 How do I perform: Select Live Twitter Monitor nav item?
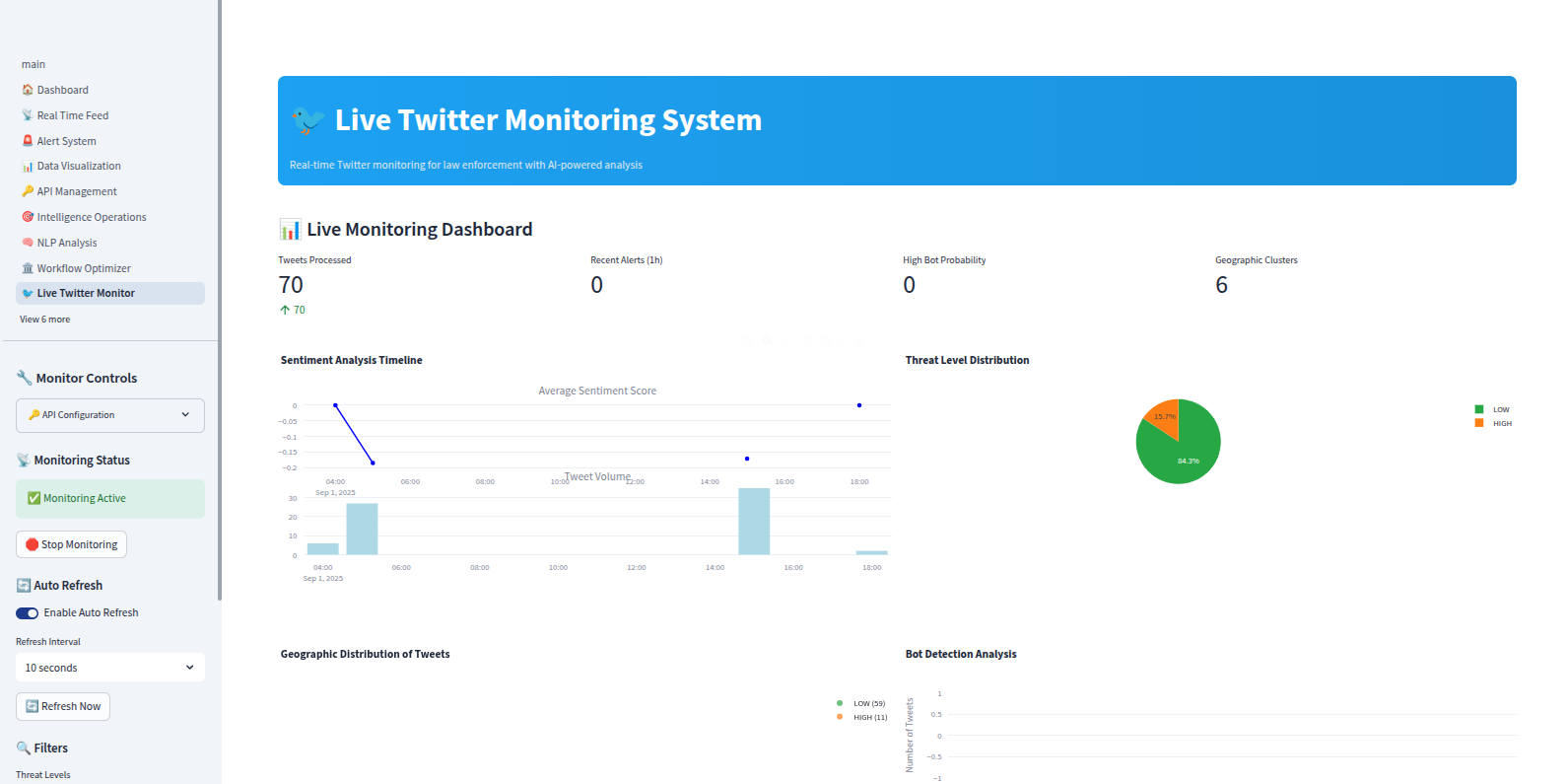(110, 293)
